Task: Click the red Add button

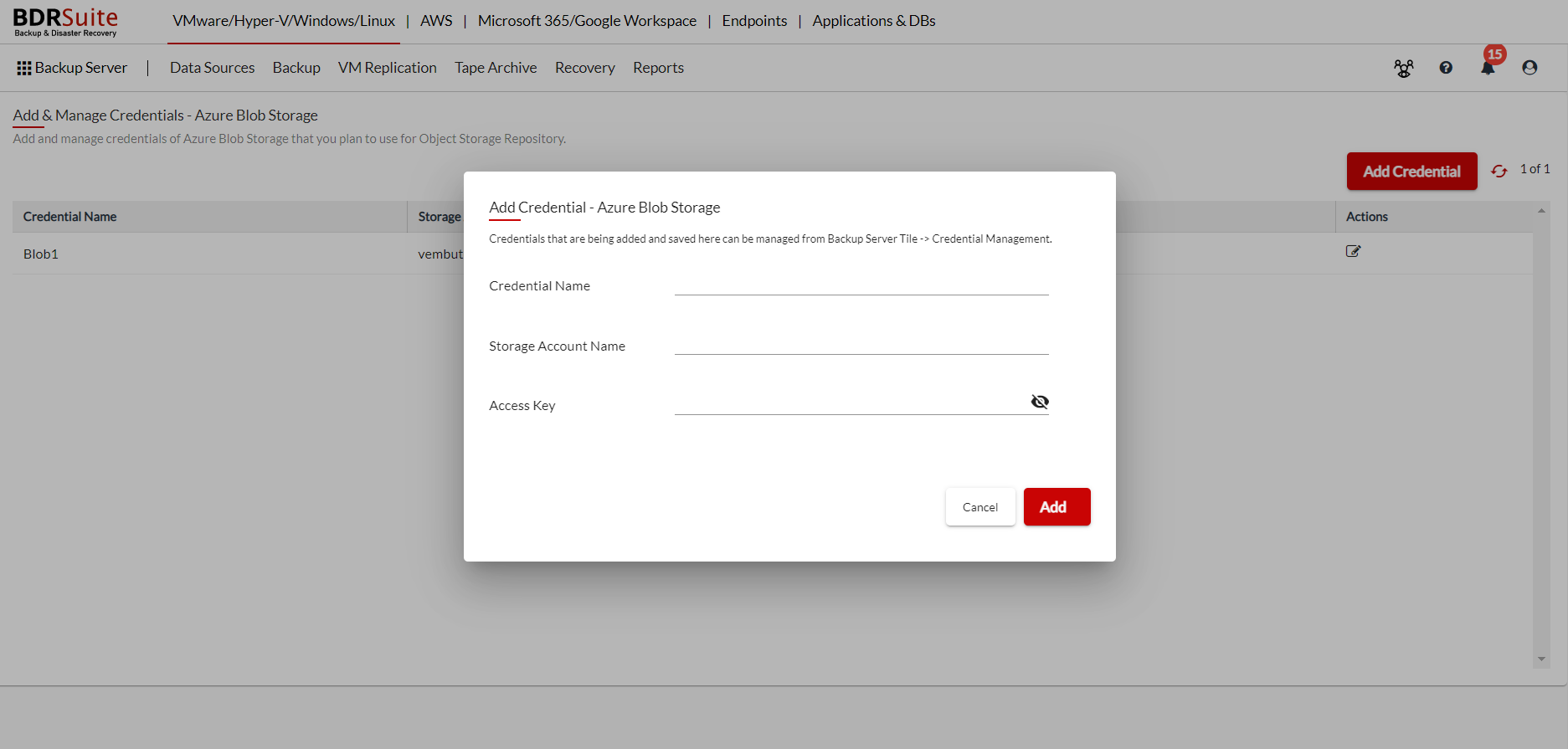Action: click(1056, 507)
